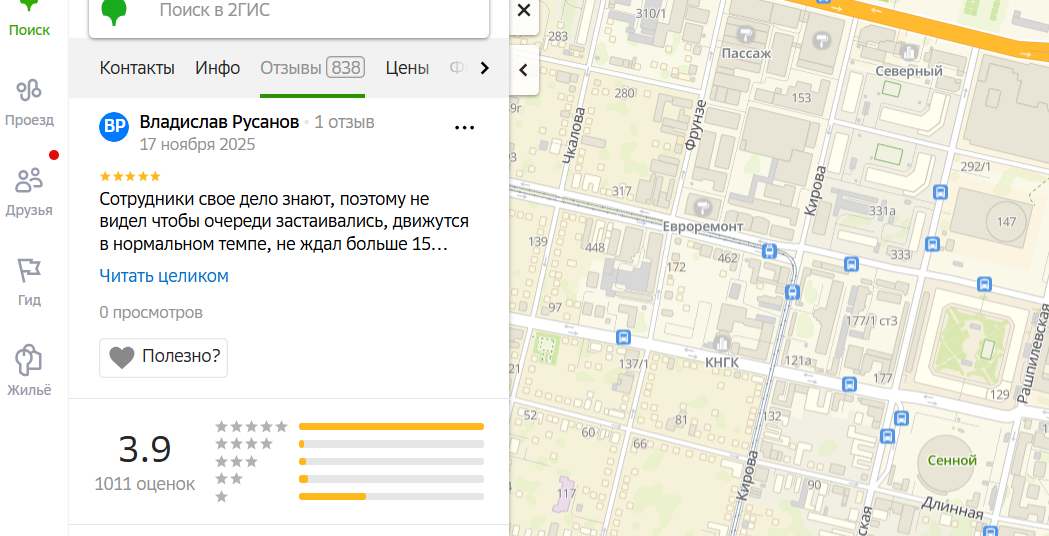Image resolution: width=1049 pixels, height=536 pixels.
Task: Switch to the Инфо tab
Action: coord(217,68)
